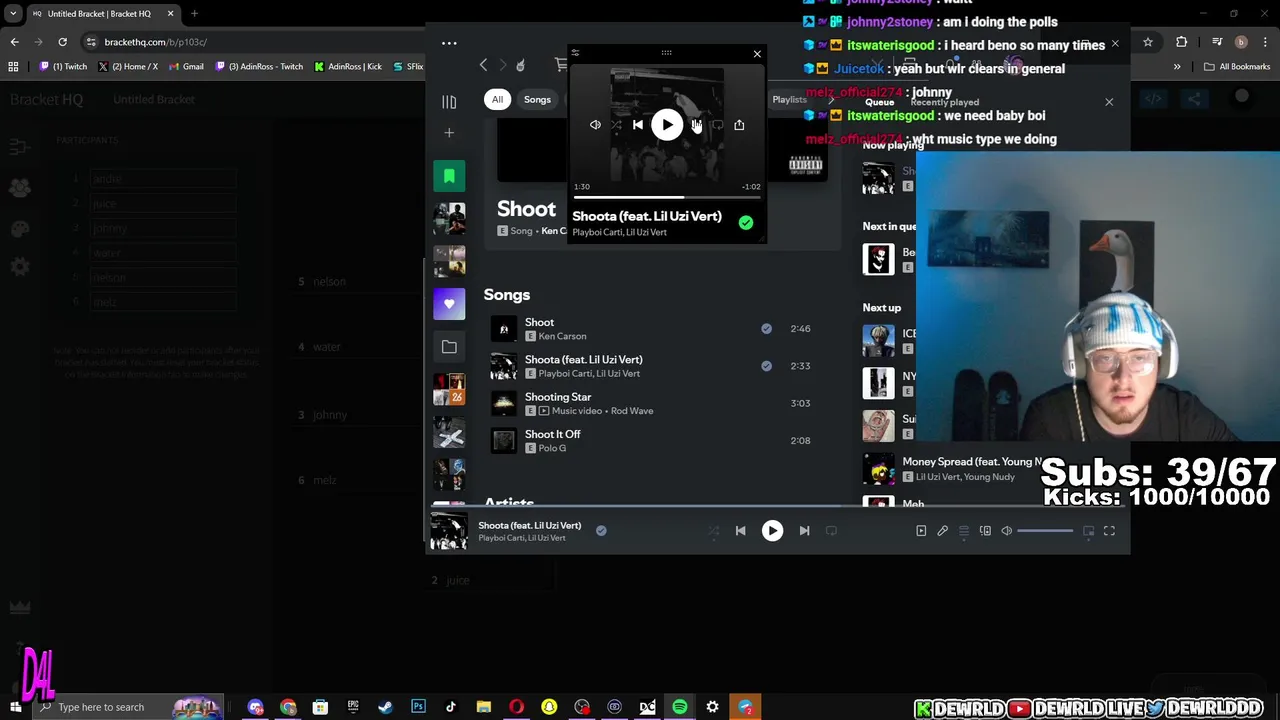Toggle saved checkmark for Shoota row
This screenshot has height=720, width=1280.
766,366
